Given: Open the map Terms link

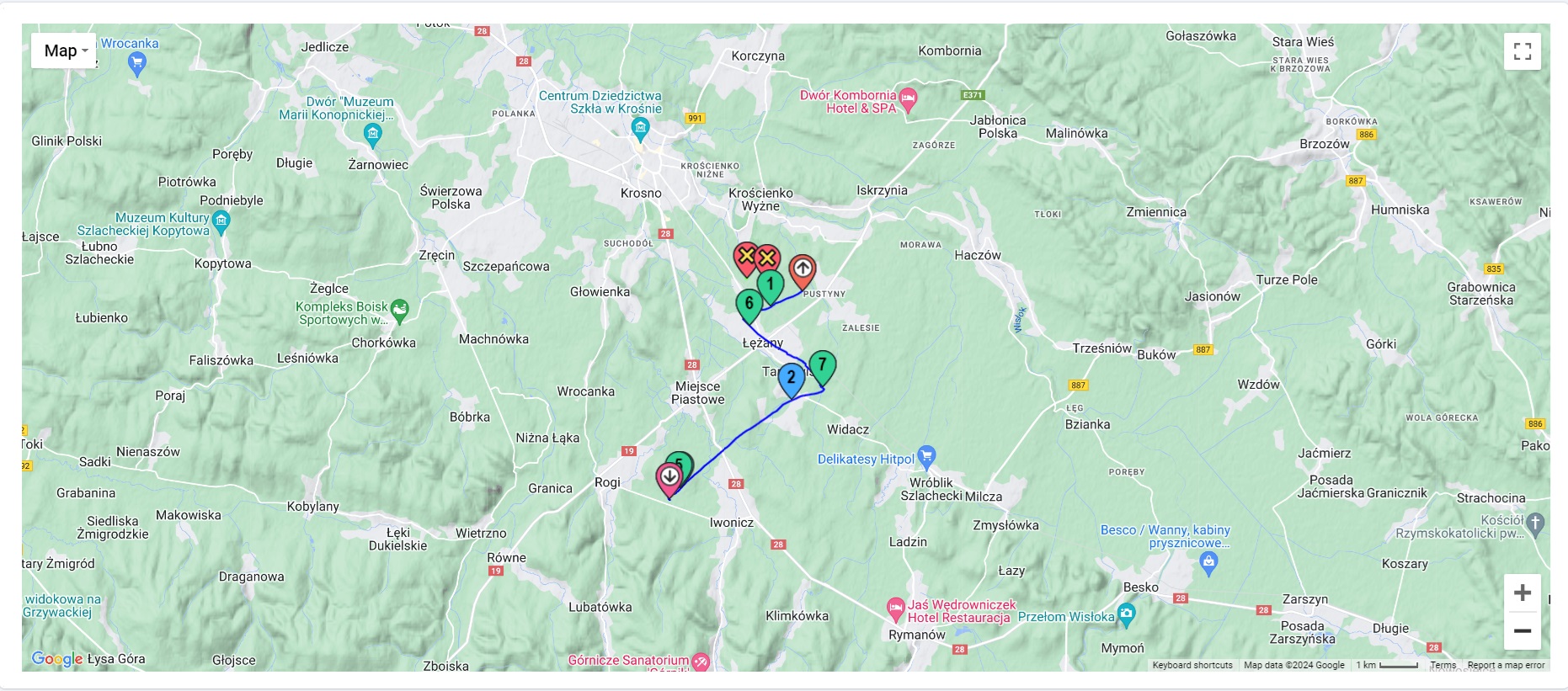Looking at the screenshot, I should point(1443,665).
